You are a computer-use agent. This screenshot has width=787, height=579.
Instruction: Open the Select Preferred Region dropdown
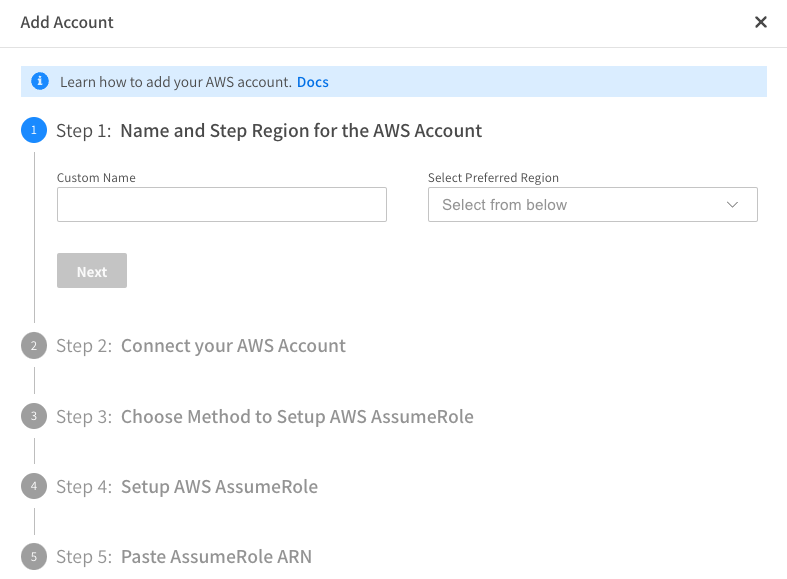(x=580, y=205)
